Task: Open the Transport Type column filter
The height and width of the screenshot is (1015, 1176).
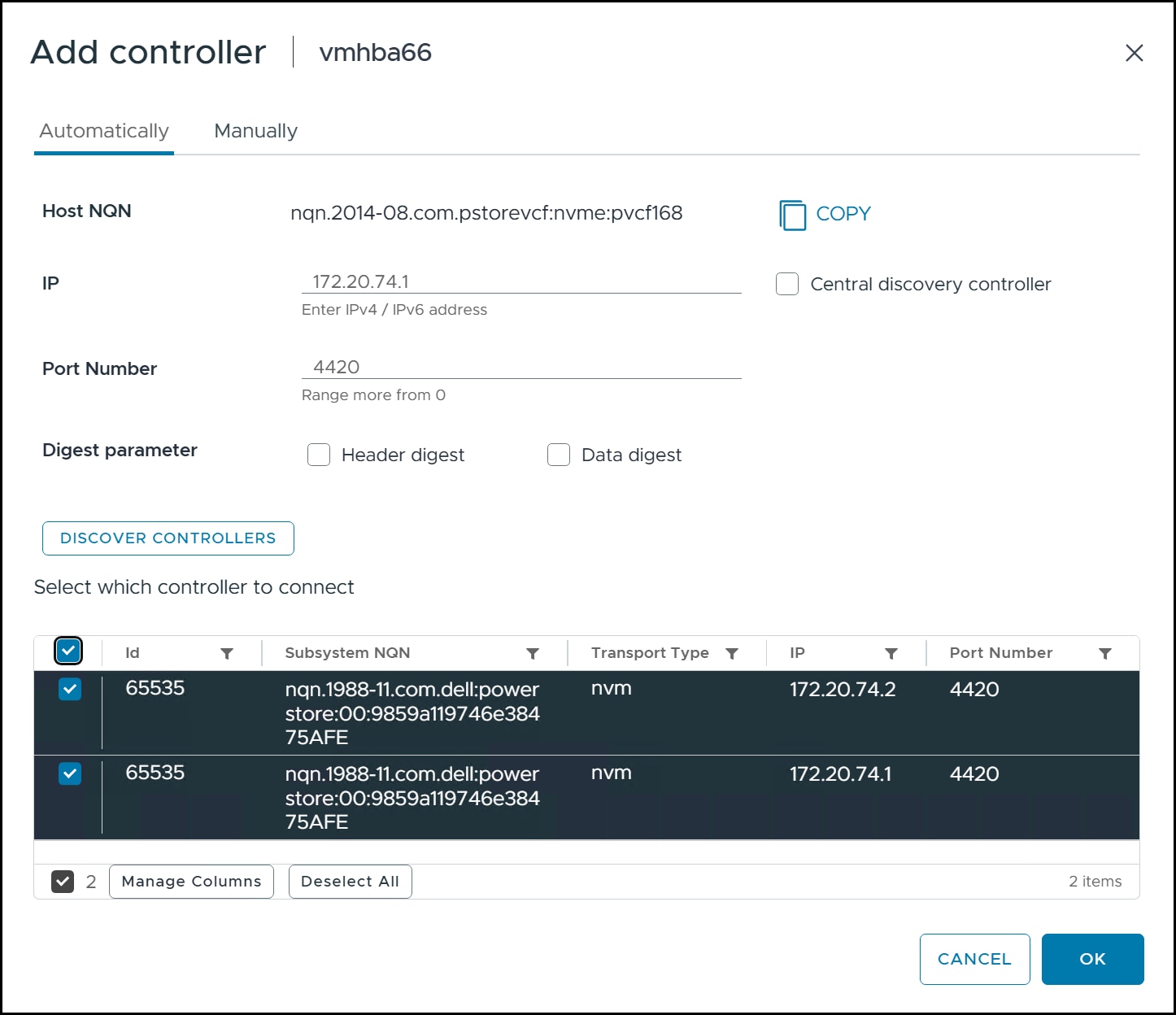Action: click(732, 653)
